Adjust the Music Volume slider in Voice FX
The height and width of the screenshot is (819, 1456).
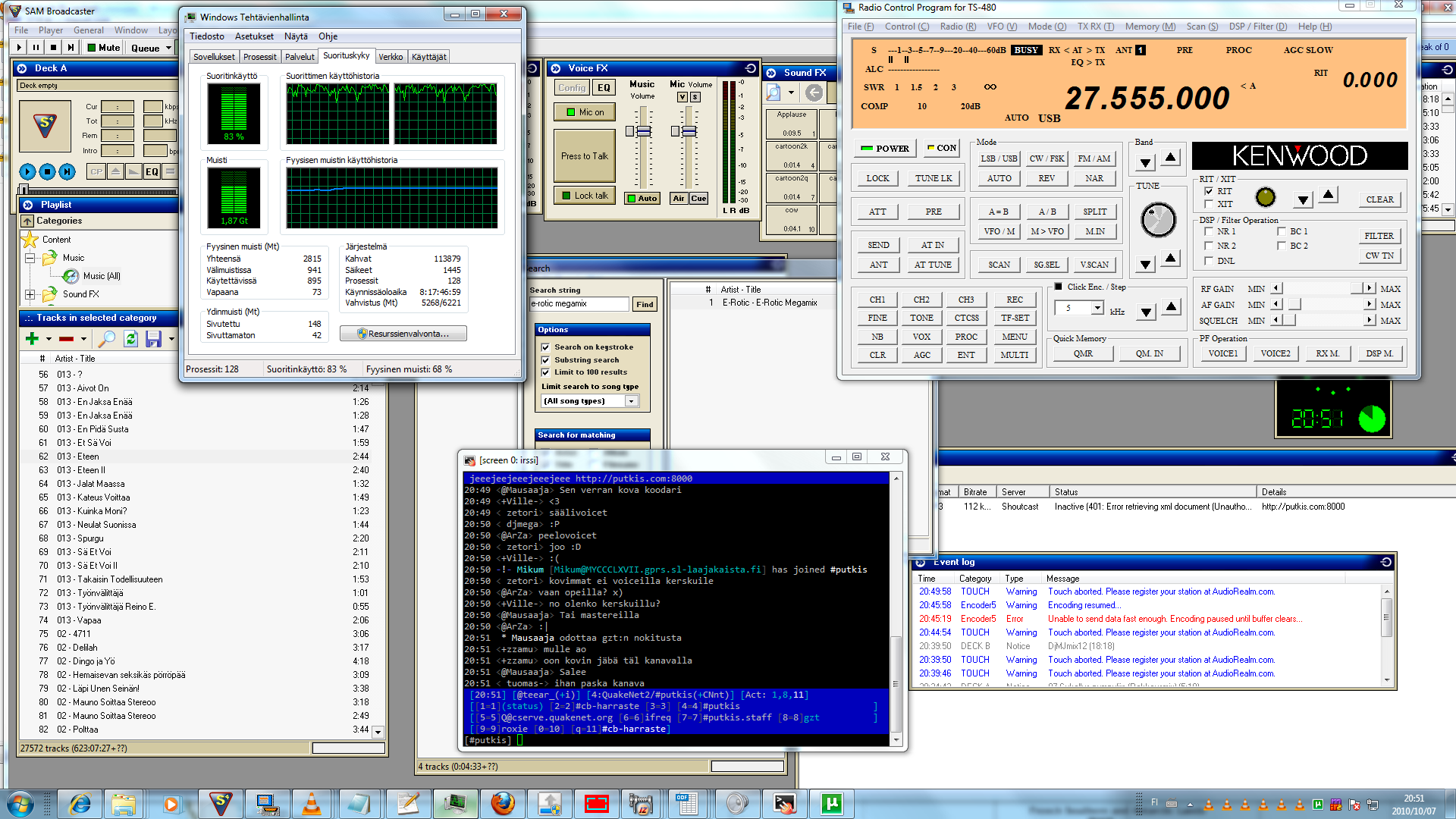click(643, 131)
